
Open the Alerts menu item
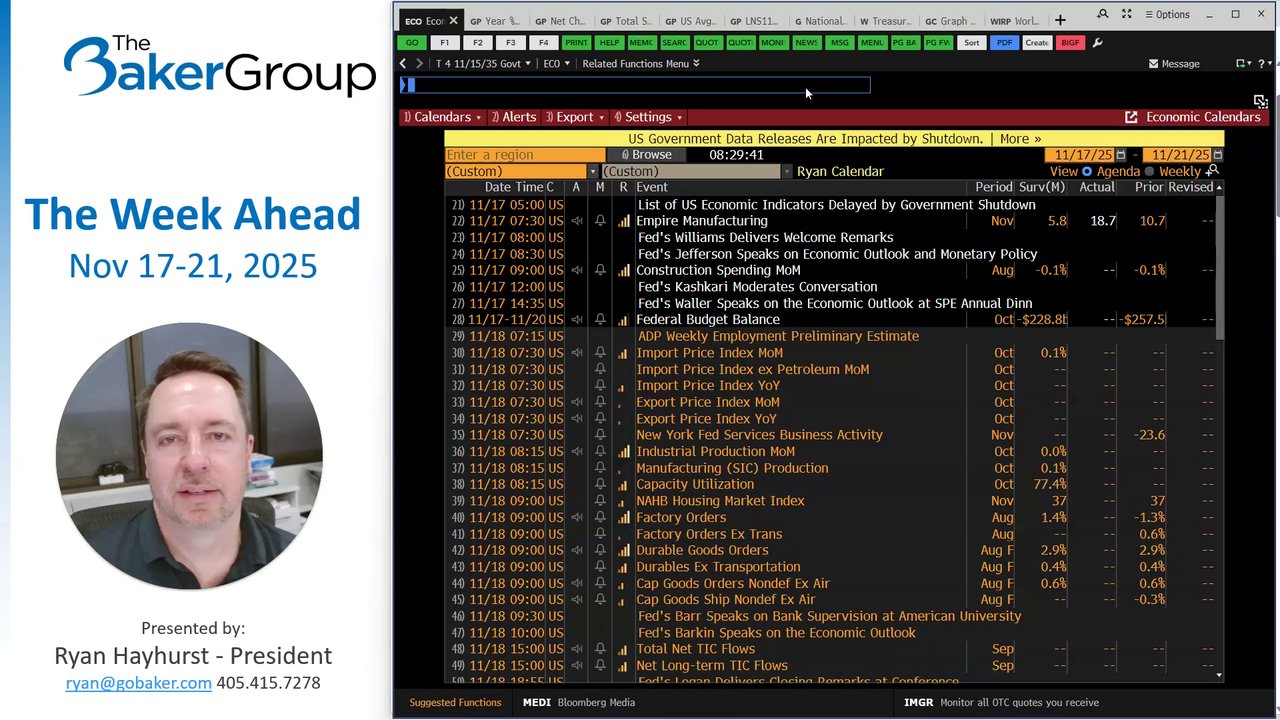(513, 117)
